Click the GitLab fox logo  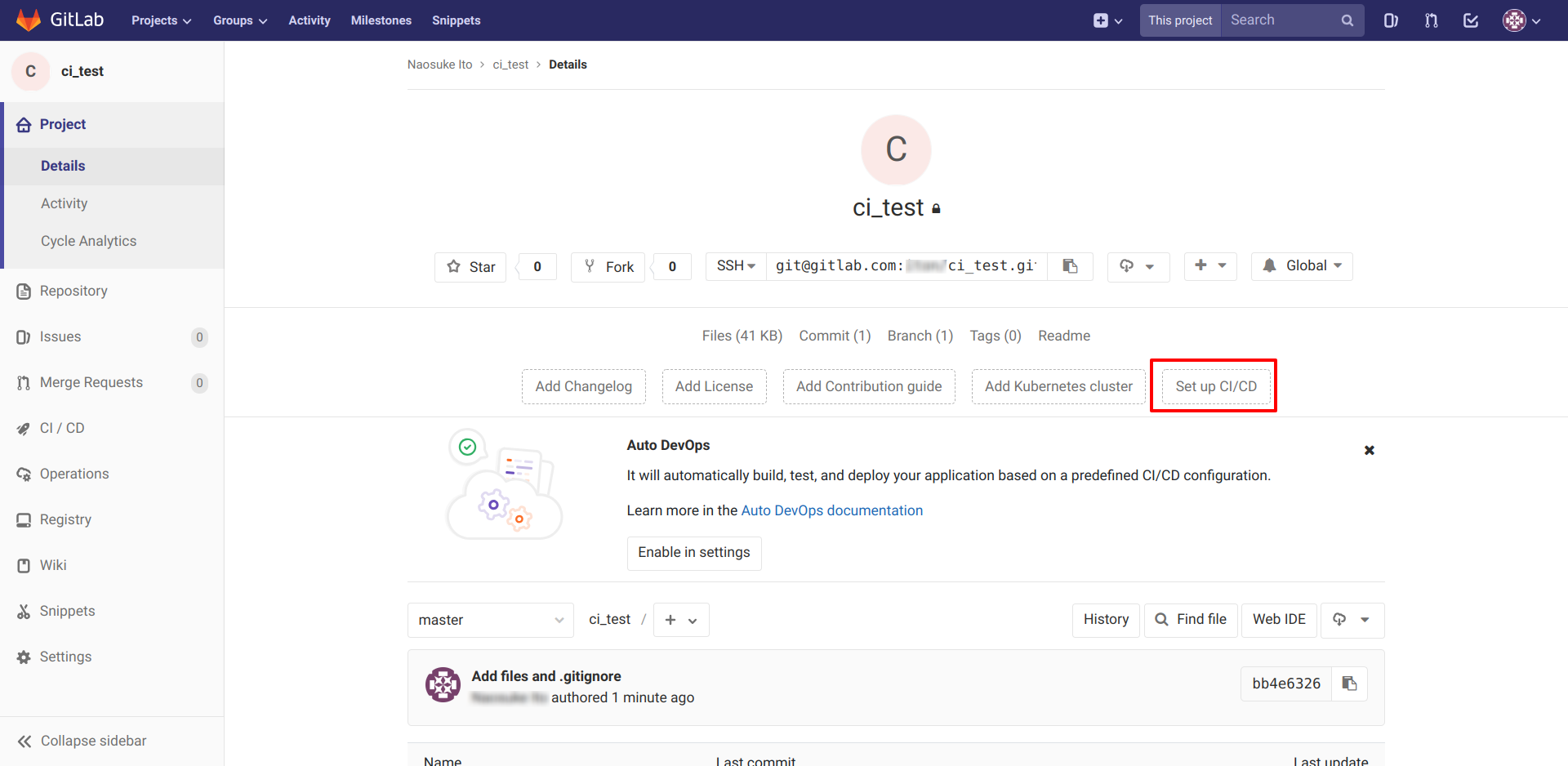click(x=29, y=20)
